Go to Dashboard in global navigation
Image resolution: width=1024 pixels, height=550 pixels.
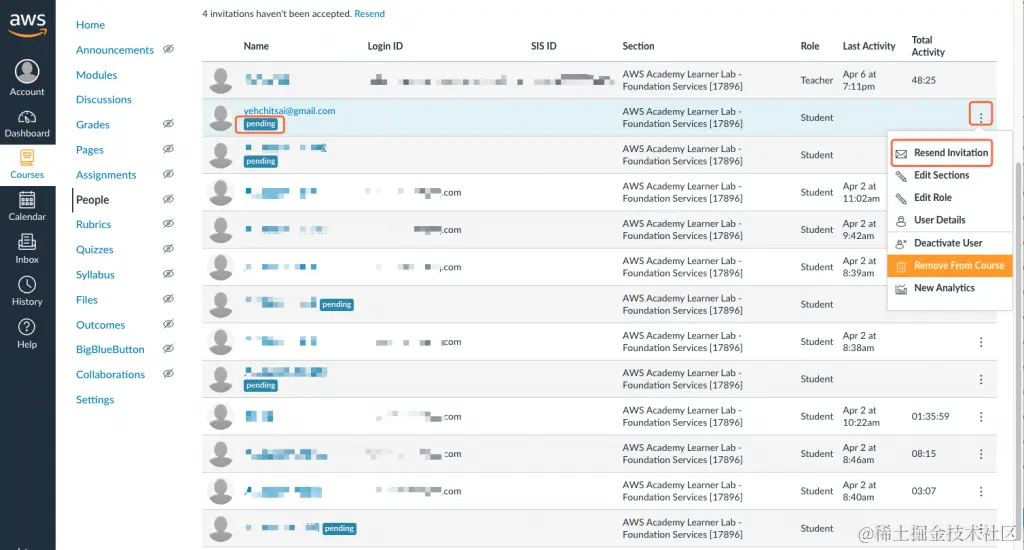[x=27, y=123]
